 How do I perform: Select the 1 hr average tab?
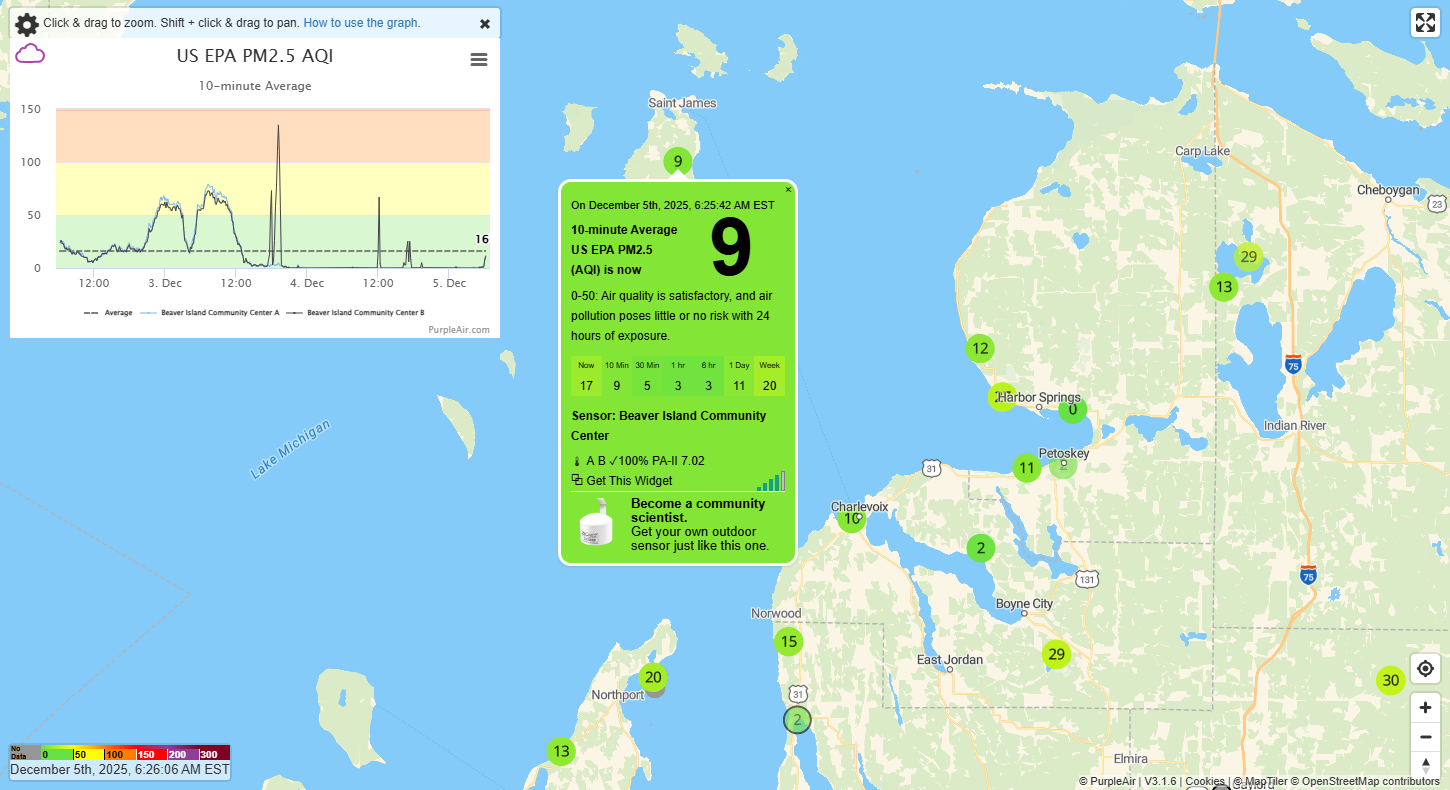click(678, 377)
